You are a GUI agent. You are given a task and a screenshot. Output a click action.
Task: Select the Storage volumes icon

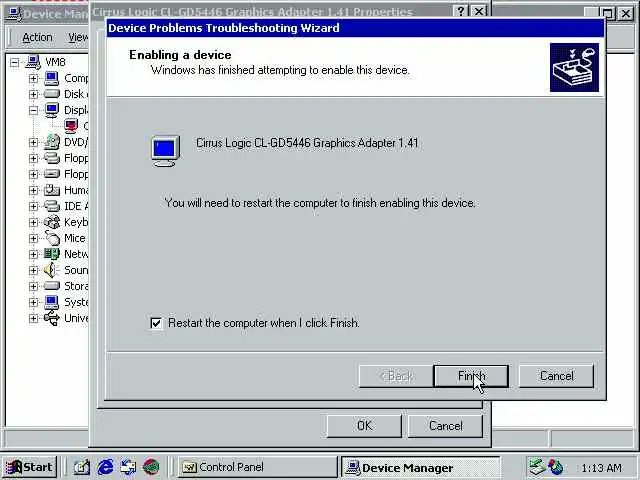click(x=52, y=286)
